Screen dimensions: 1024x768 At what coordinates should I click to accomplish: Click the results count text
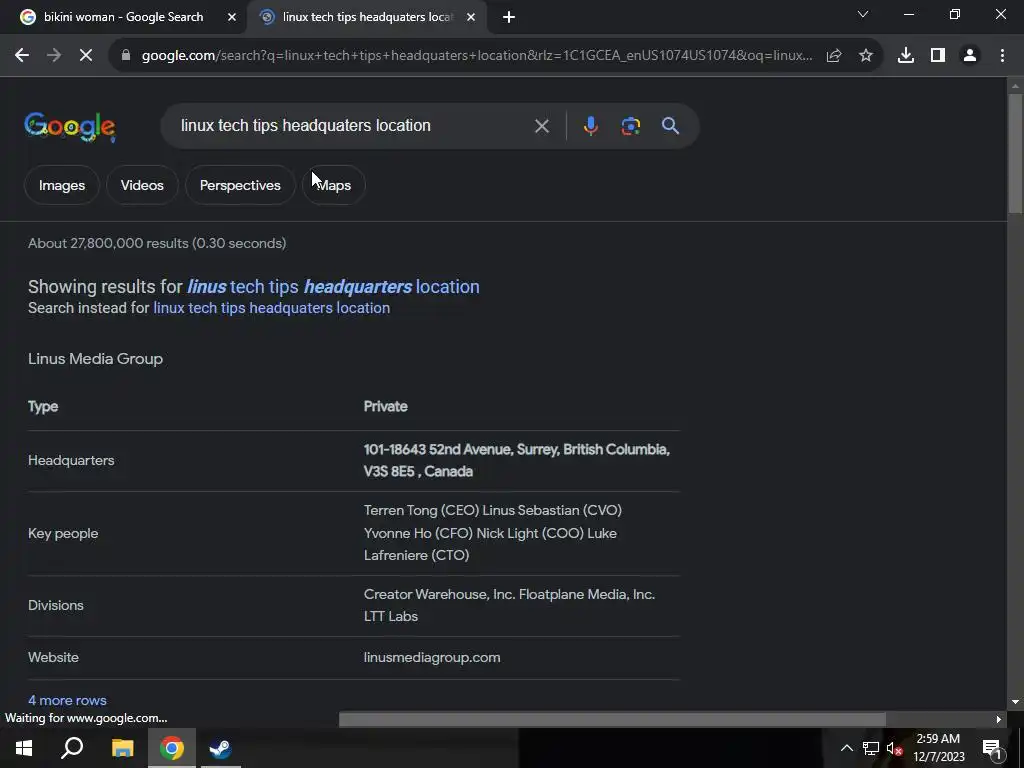[x=157, y=244]
